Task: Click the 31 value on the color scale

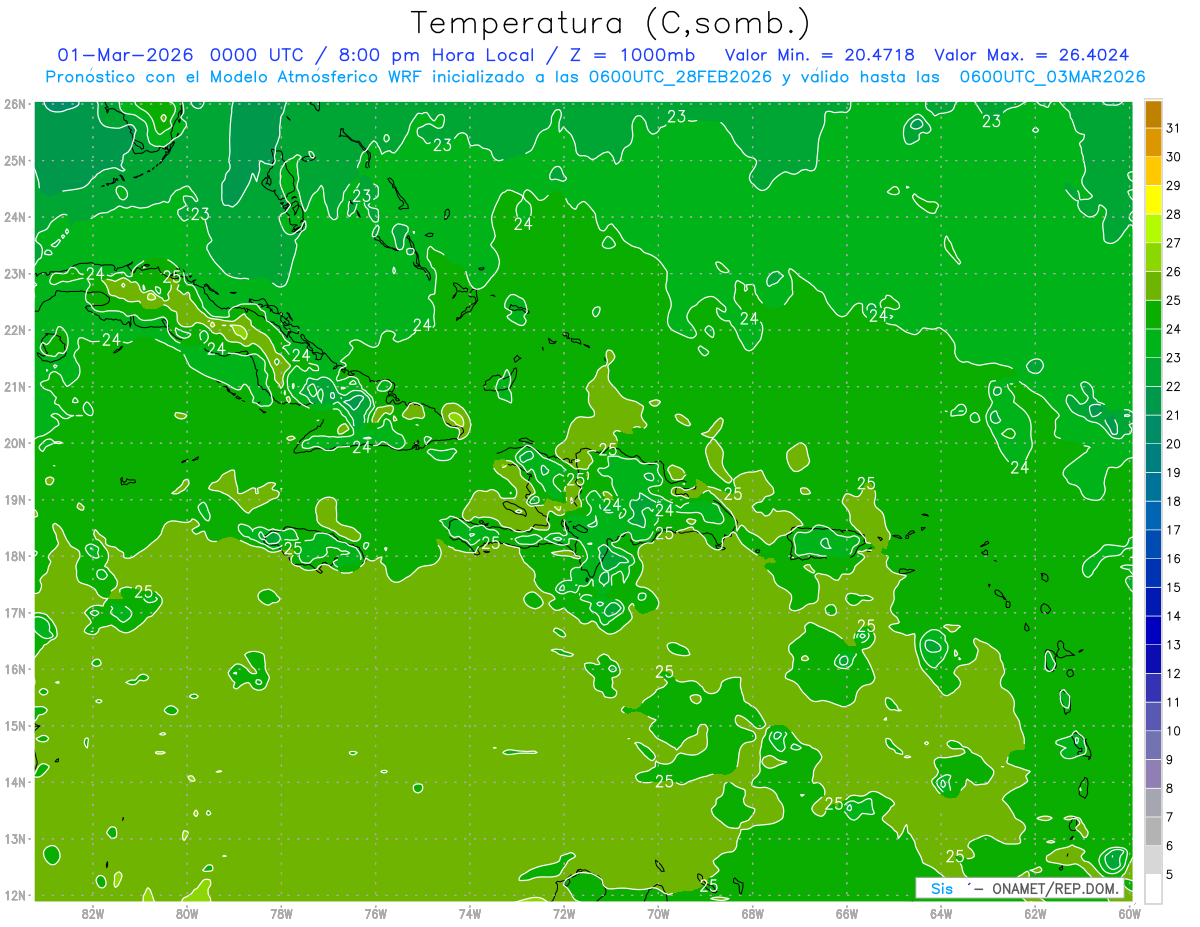Action: coord(1173,129)
